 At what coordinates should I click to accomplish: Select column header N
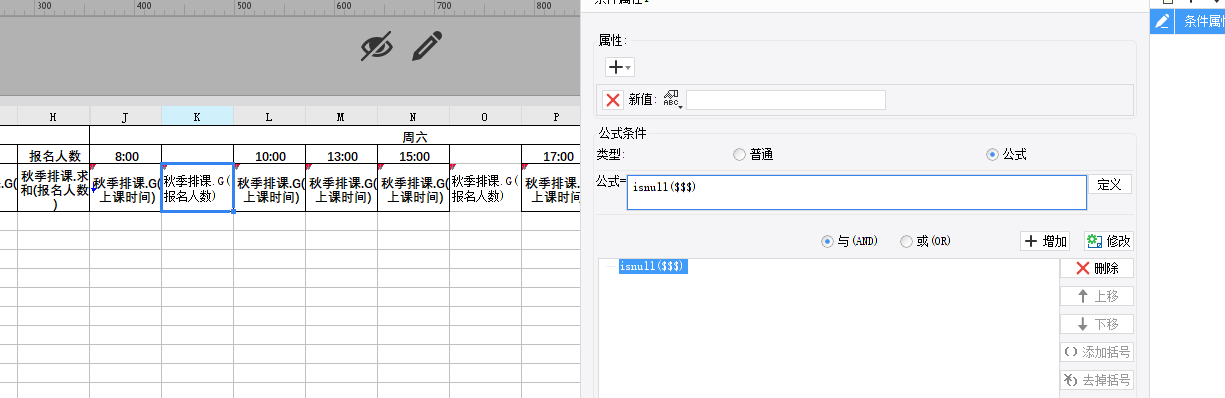click(x=413, y=117)
